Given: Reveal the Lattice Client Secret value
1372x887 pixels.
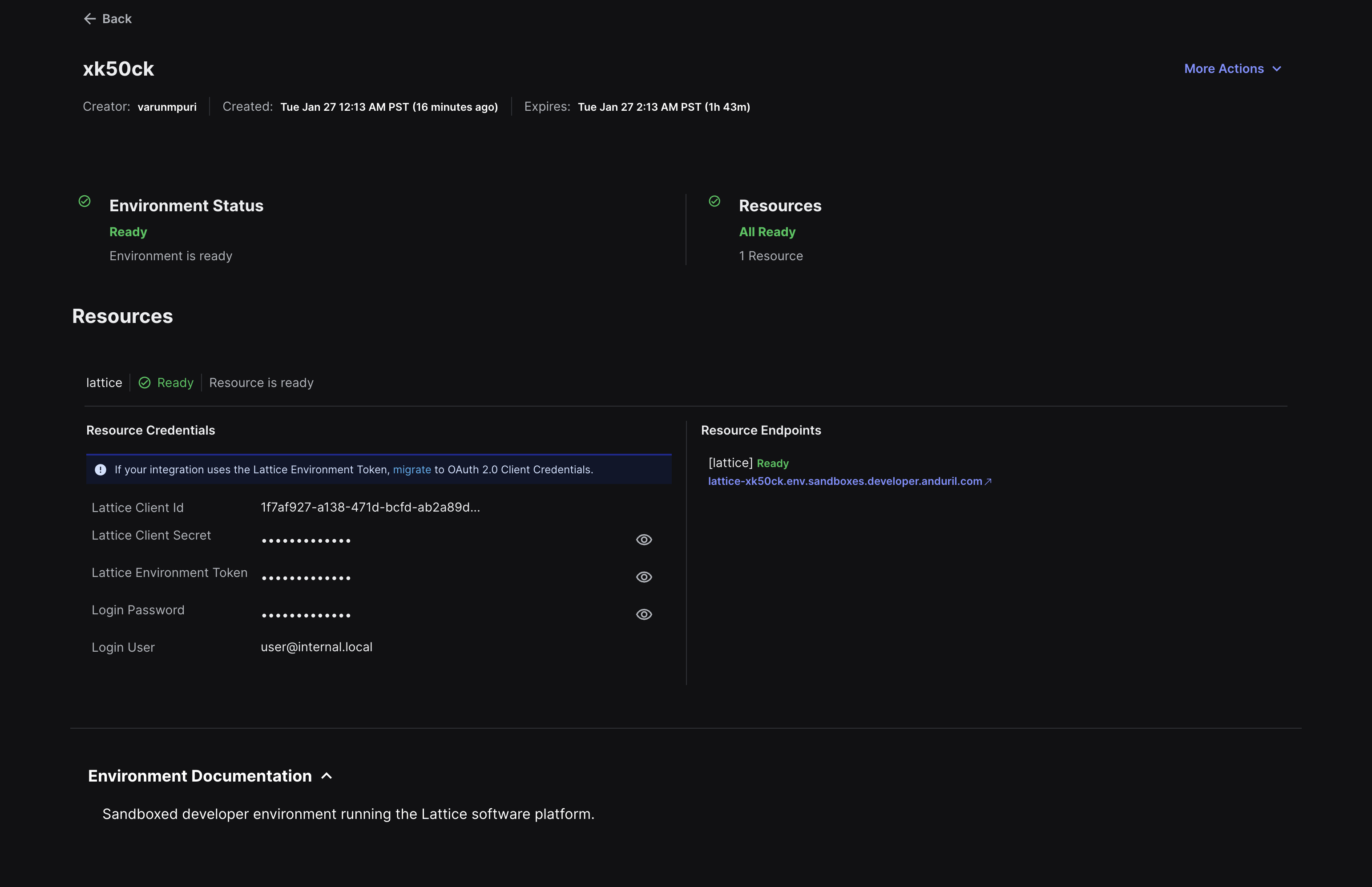Looking at the screenshot, I should point(644,540).
